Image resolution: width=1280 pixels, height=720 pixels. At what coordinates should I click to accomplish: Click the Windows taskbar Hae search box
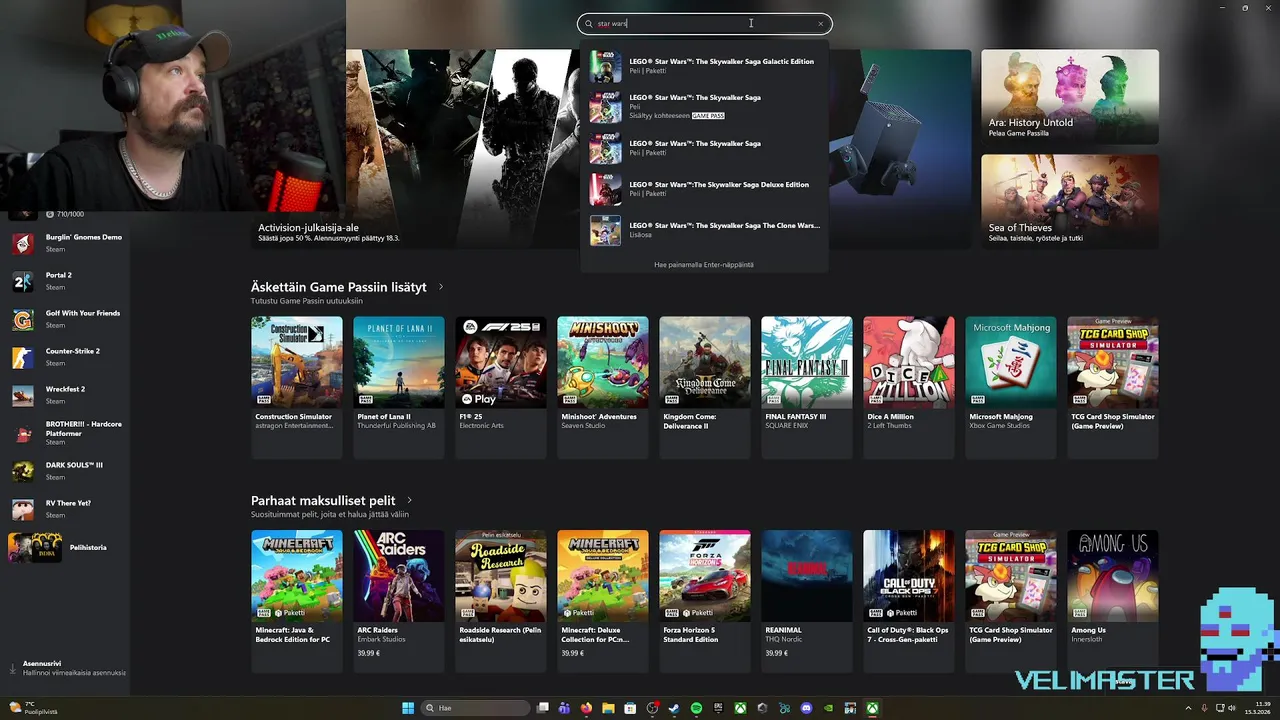coord(473,708)
